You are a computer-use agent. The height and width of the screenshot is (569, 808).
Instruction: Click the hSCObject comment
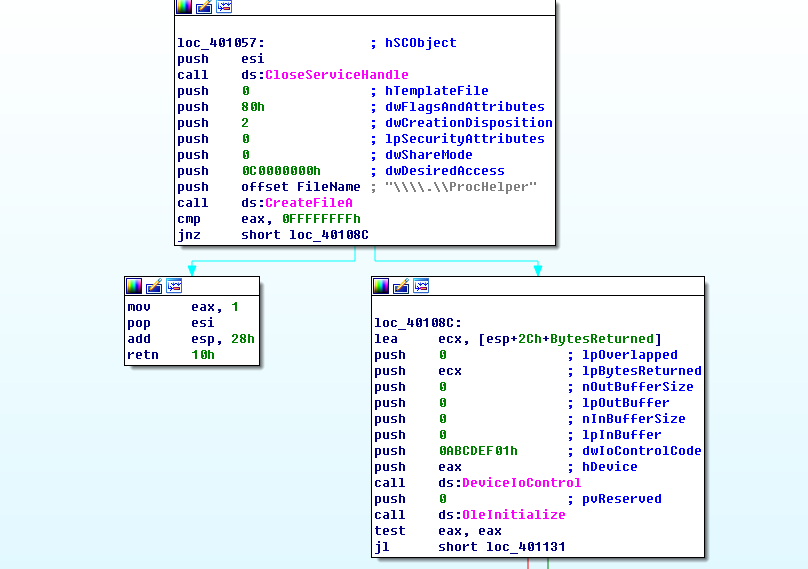421,43
